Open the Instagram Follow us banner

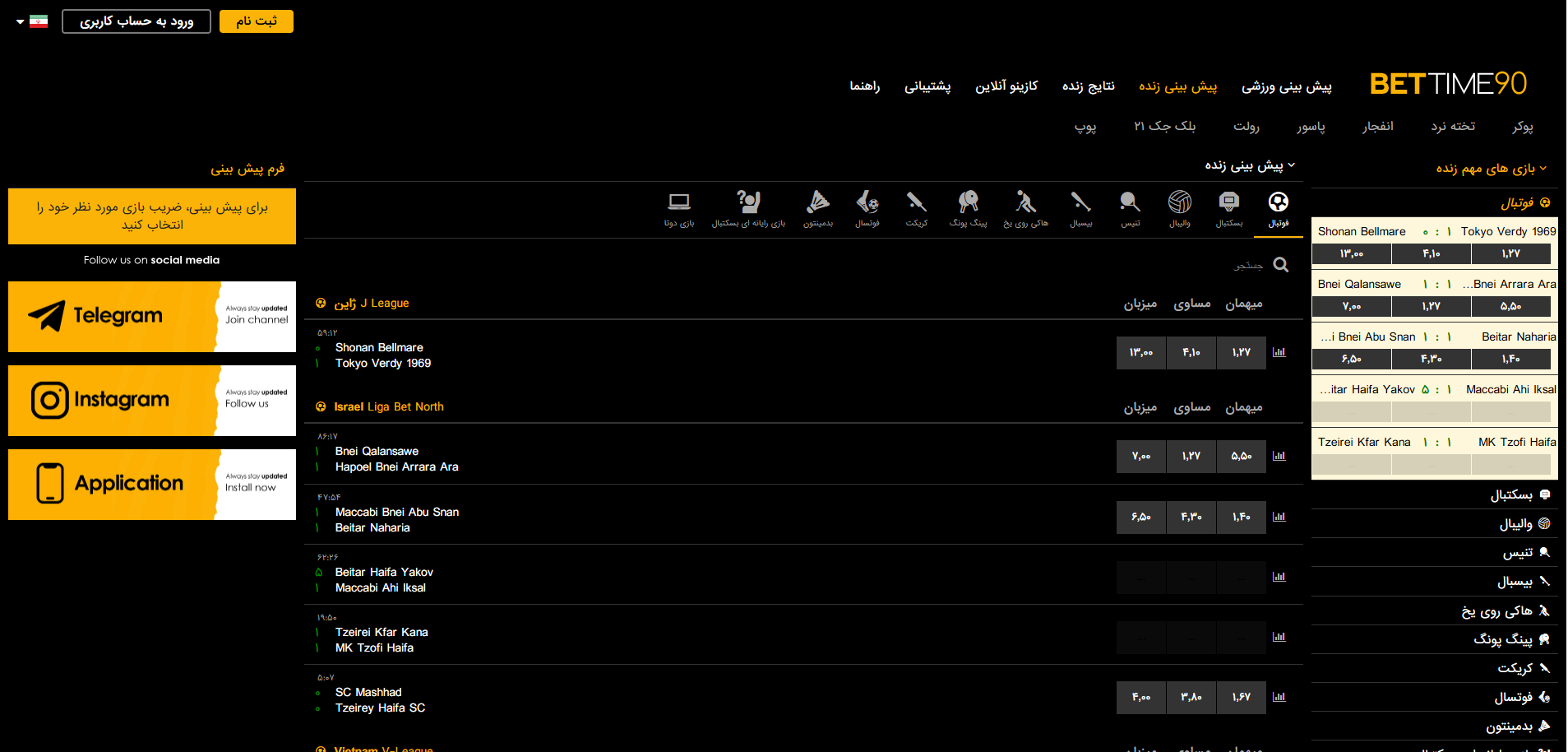click(152, 401)
